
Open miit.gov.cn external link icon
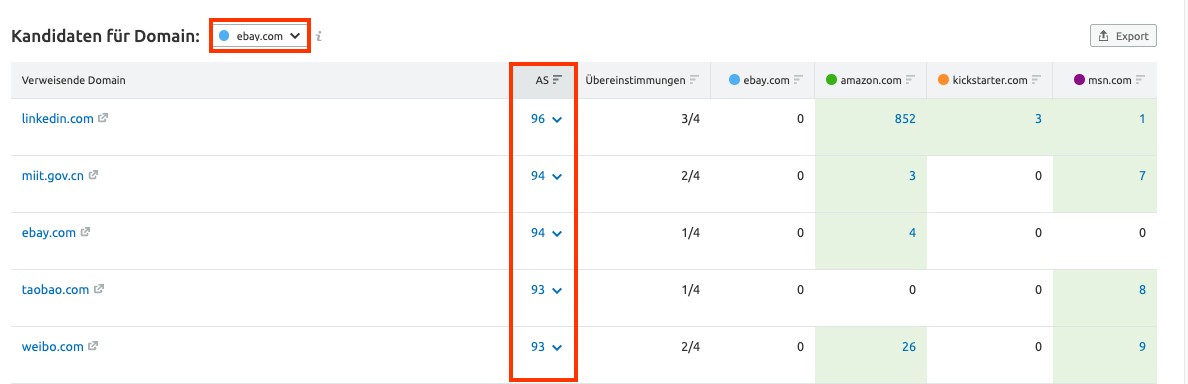click(x=93, y=175)
